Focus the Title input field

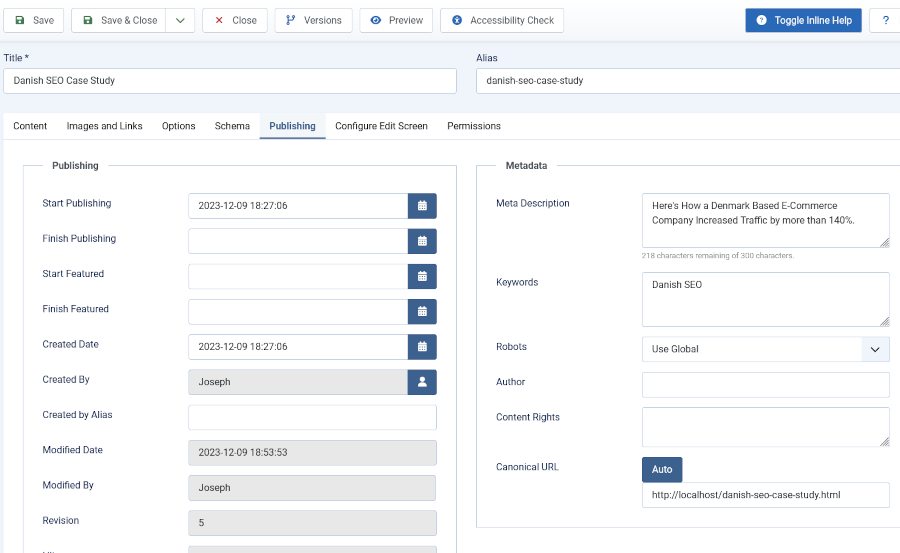tap(230, 81)
